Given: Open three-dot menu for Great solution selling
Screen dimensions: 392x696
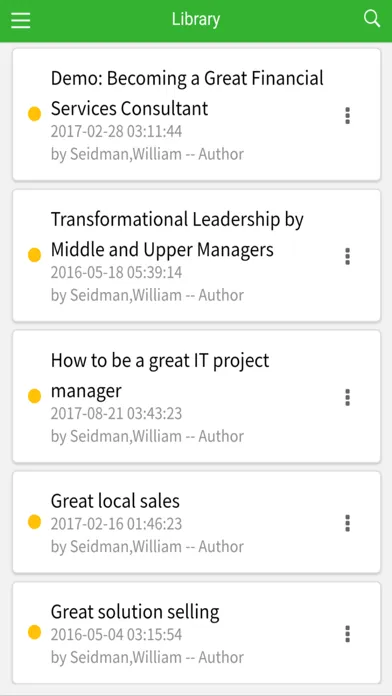Looking at the screenshot, I should click(x=348, y=634).
